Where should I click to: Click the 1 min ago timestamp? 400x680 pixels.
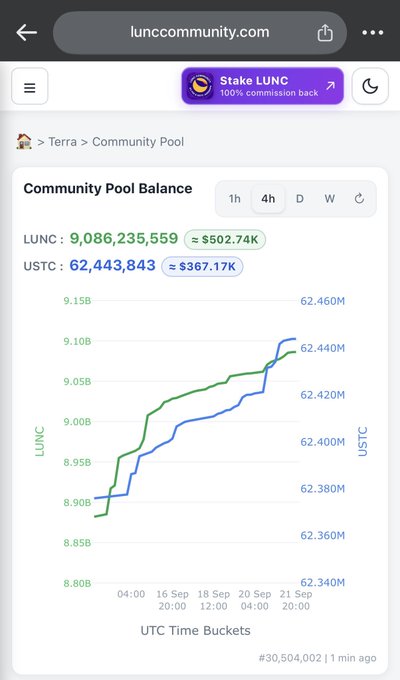tap(353, 658)
